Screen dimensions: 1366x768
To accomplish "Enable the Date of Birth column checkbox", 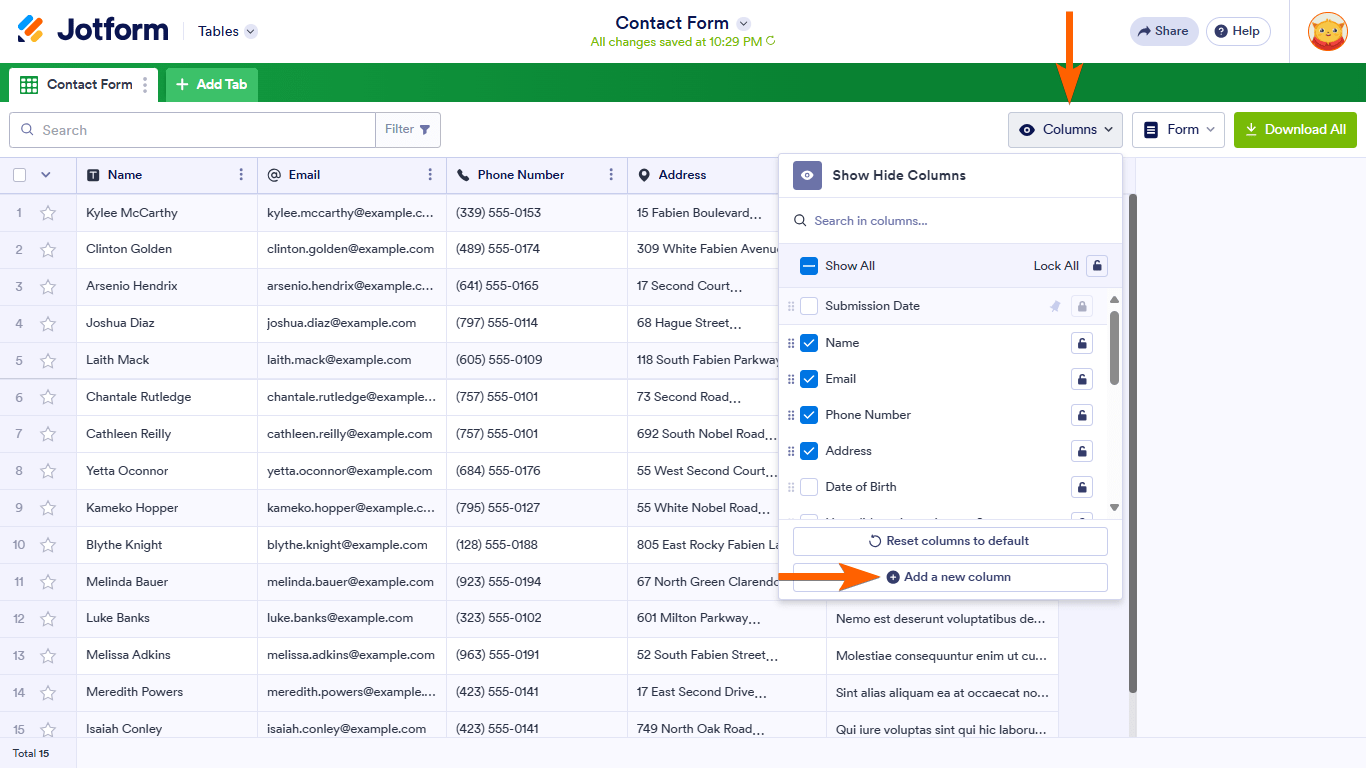I will point(809,487).
